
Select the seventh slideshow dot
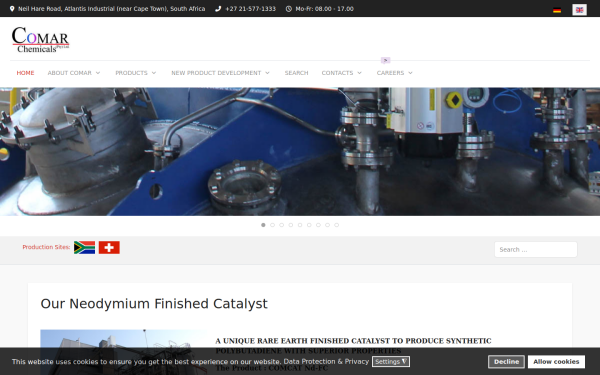click(318, 225)
